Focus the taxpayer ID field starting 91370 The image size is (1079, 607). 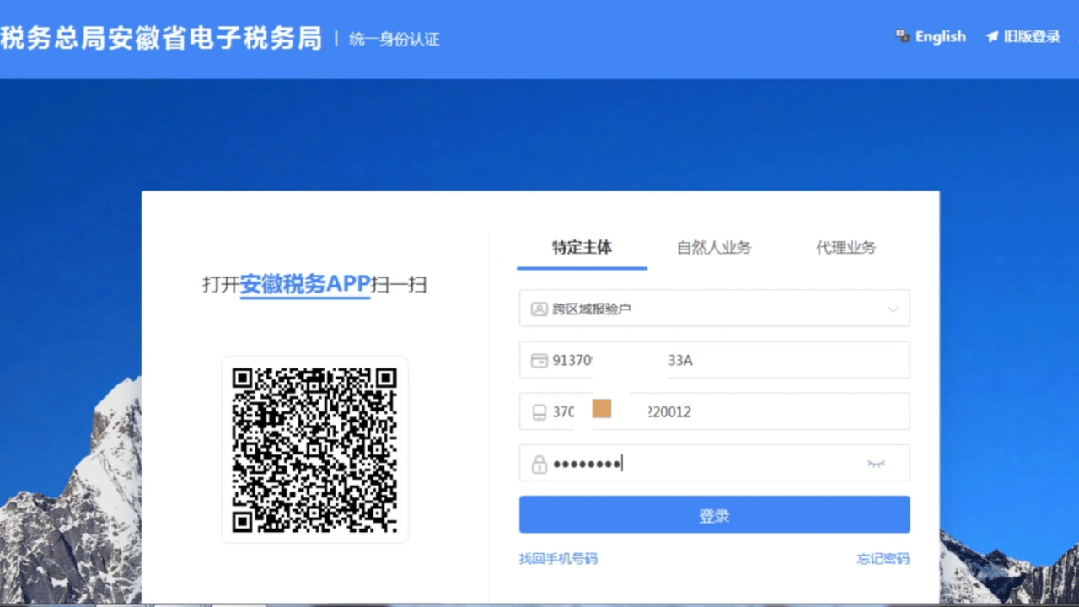(x=714, y=360)
